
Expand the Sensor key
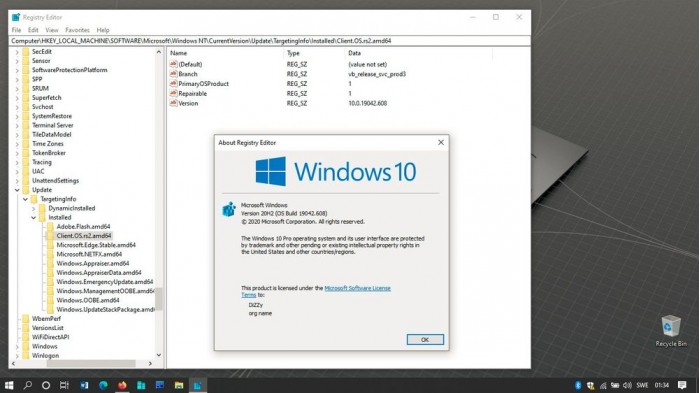pyautogui.click(x=17, y=61)
